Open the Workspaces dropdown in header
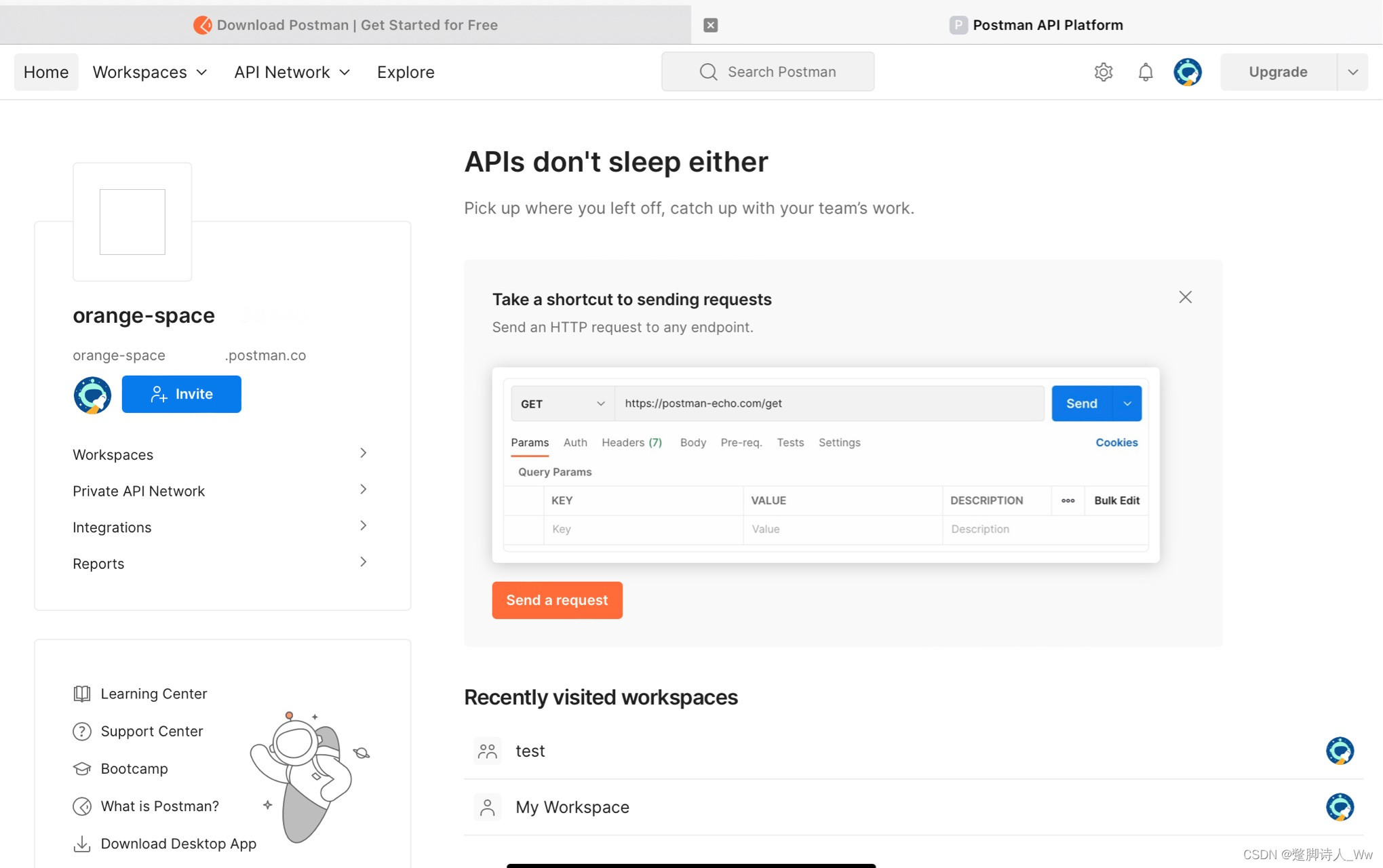Viewport: 1383px width, 868px height. (150, 72)
